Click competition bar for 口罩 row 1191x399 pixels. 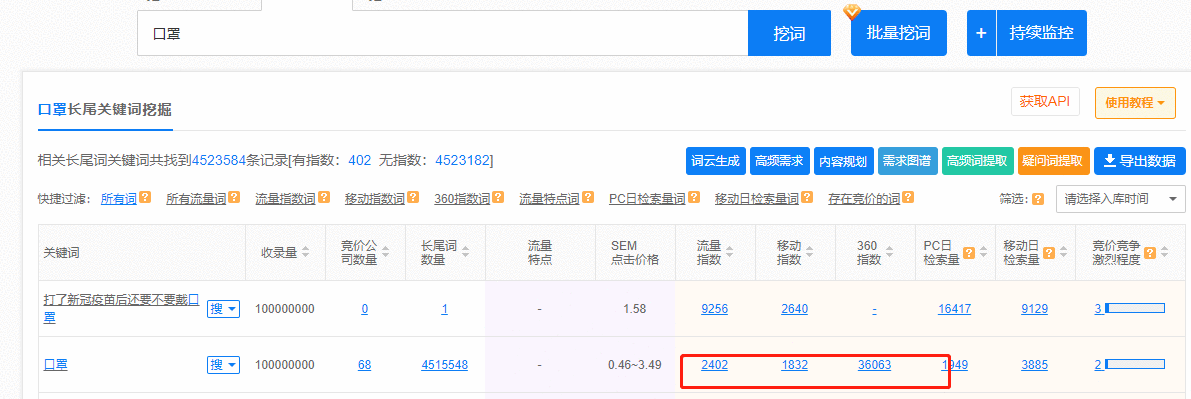point(1135,365)
